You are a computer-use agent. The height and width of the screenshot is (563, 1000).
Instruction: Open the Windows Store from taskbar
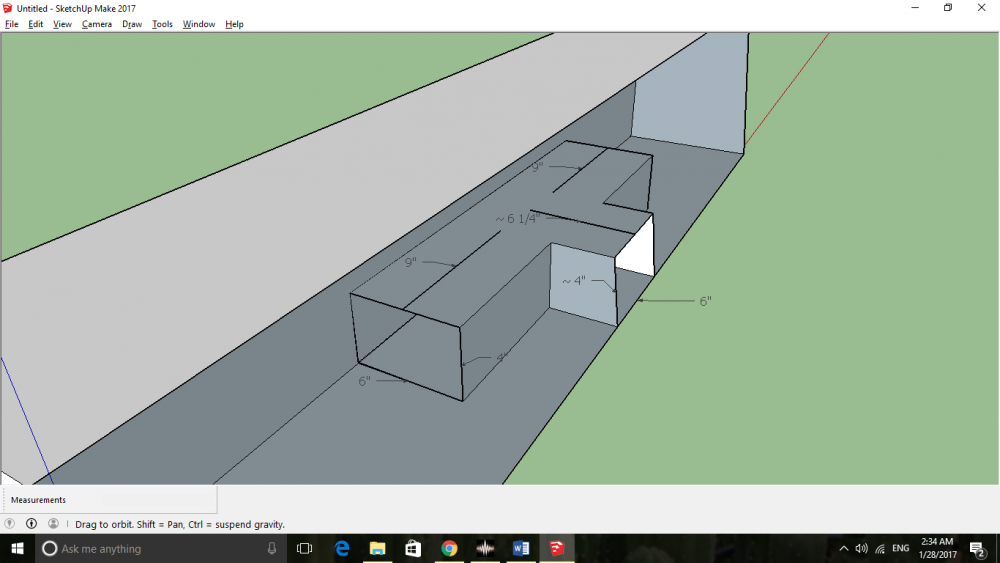tap(413, 548)
